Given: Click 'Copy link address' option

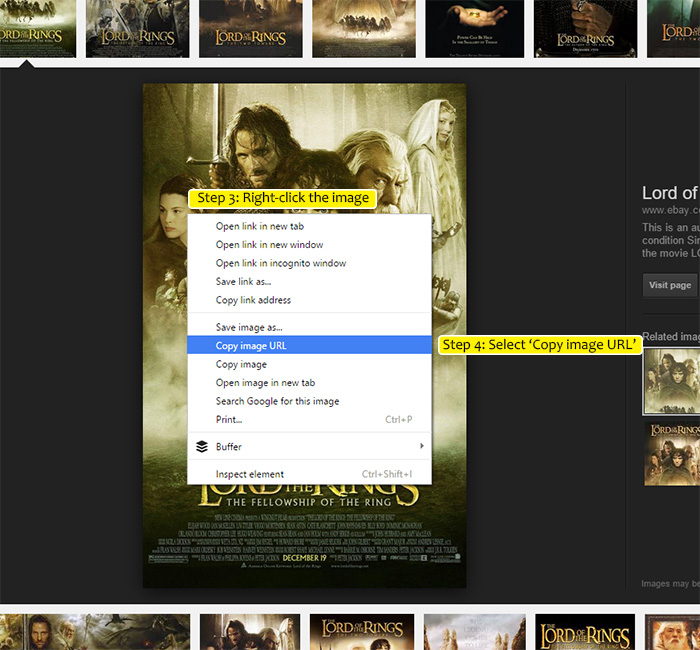Looking at the screenshot, I should (x=253, y=300).
